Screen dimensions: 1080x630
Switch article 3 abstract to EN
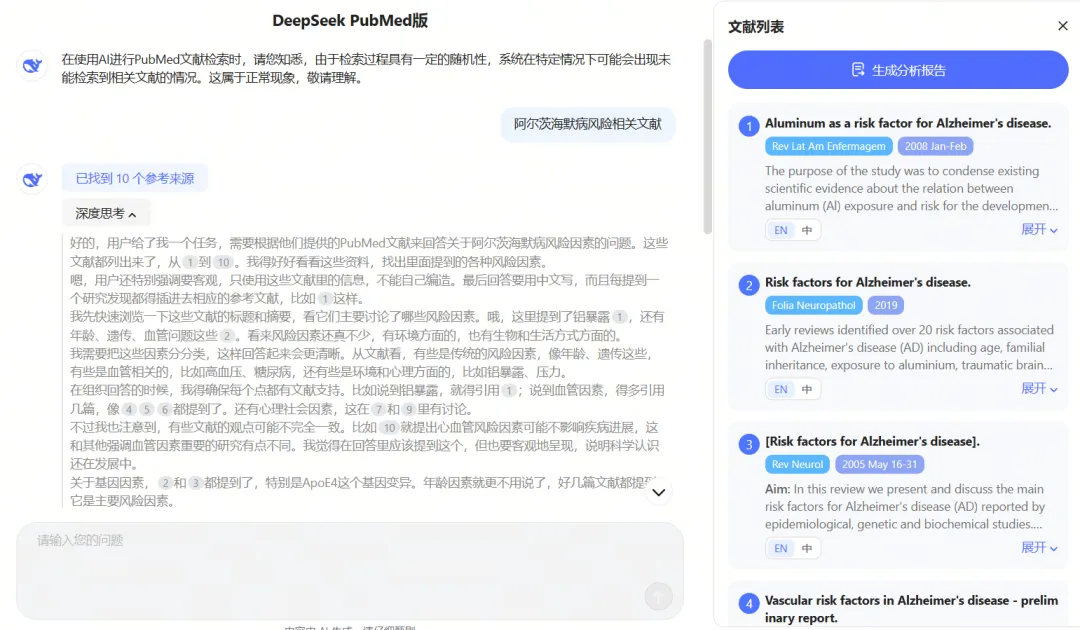click(780, 548)
